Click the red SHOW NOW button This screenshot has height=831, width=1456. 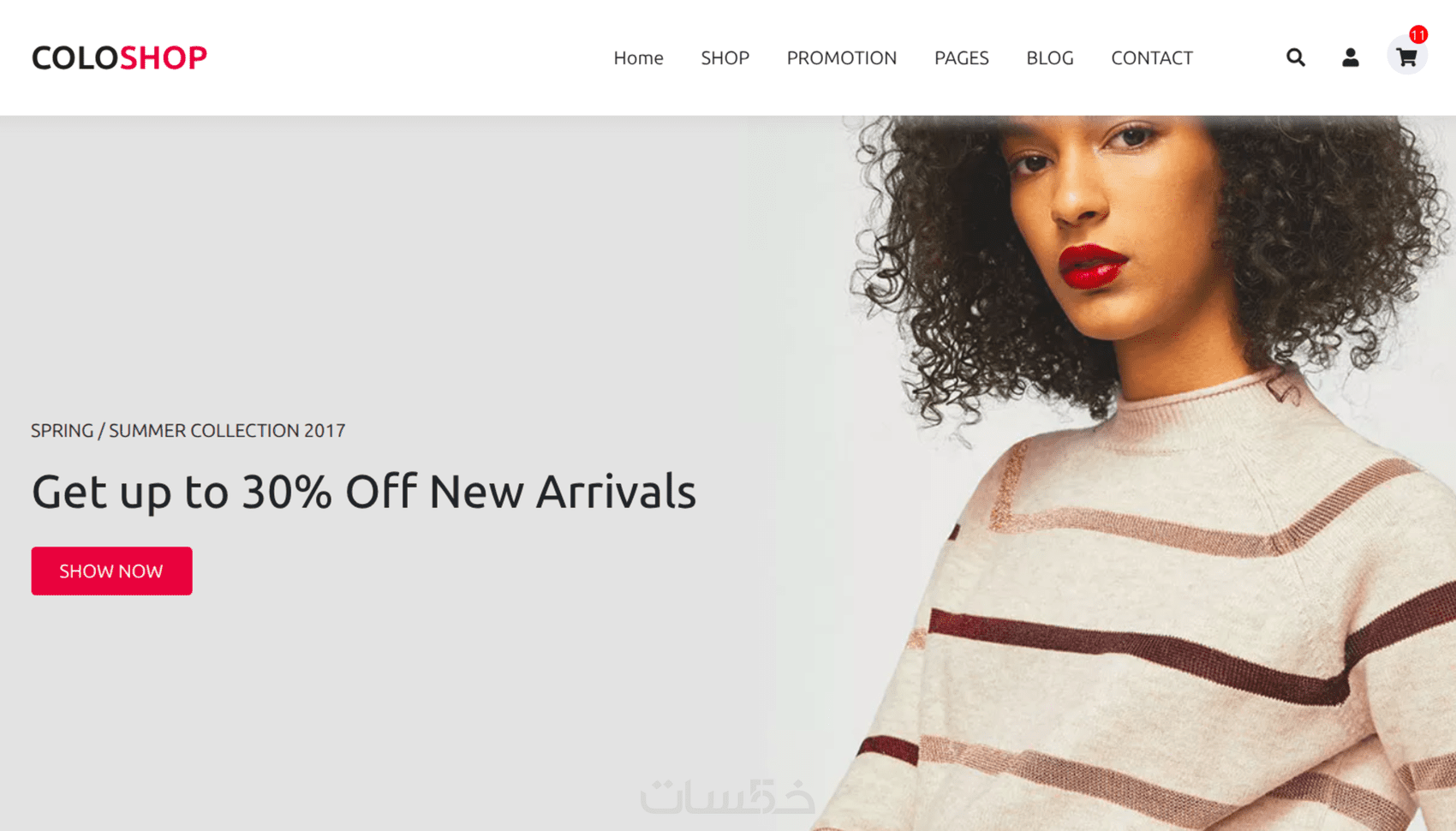[111, 571]
